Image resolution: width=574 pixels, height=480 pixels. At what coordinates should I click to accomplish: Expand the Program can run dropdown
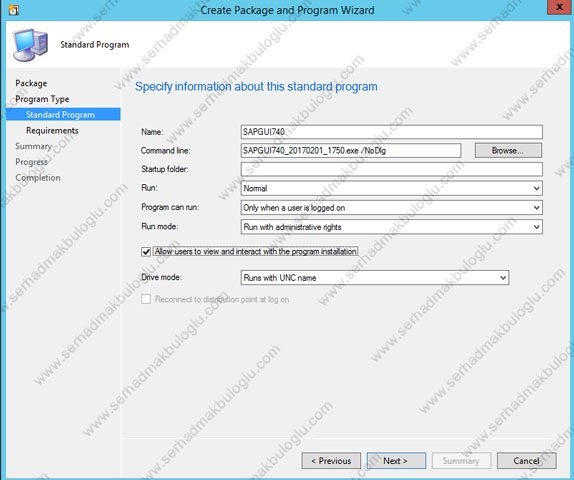point(392,208)
